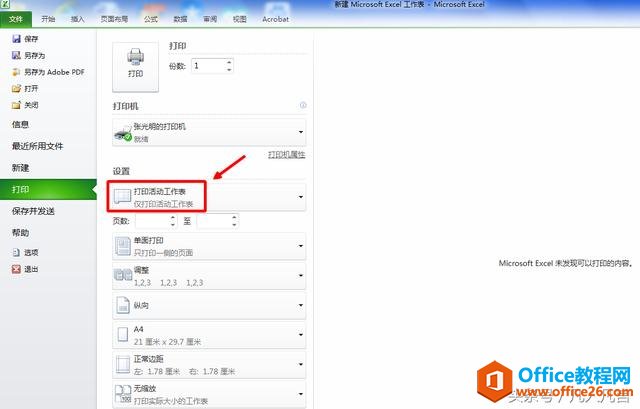
Task: Decrease copies with the down arrow
Action: (229, 69)
